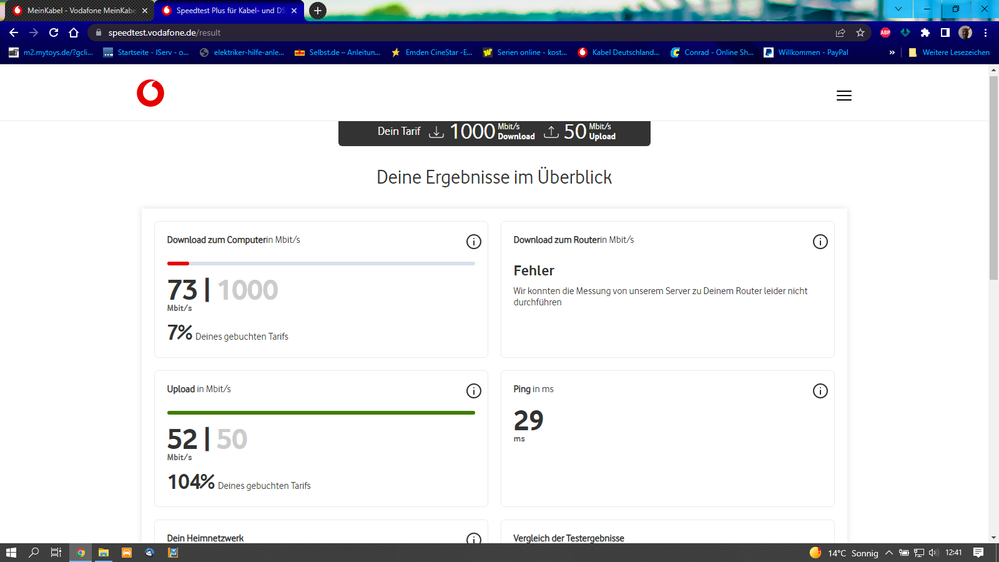Open a new browser tab
Viewport: 999px width, 562px height.
click(x=317, y=10)
